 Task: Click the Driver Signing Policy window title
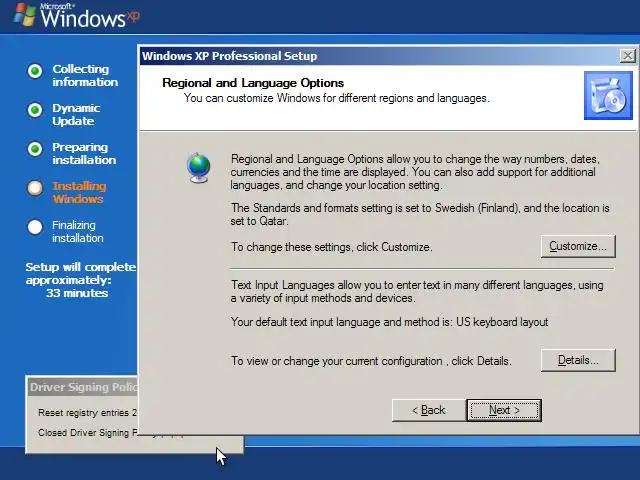pyautogui.click(x=83, y=387)
